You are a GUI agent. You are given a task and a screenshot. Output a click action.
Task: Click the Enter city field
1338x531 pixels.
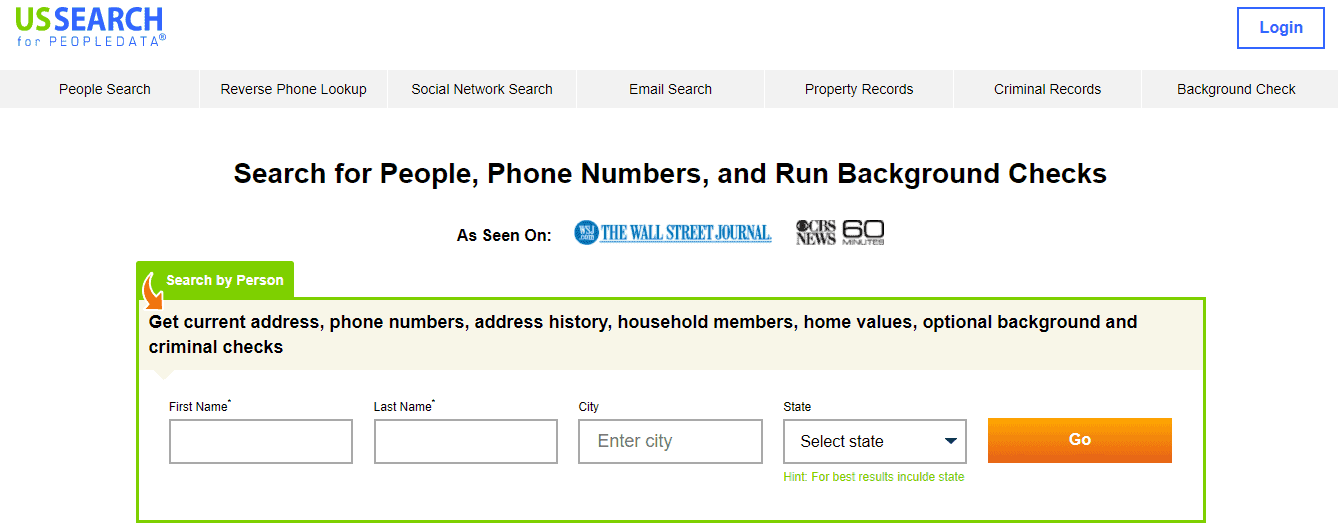pyautogui.click(x=670, y=441)
